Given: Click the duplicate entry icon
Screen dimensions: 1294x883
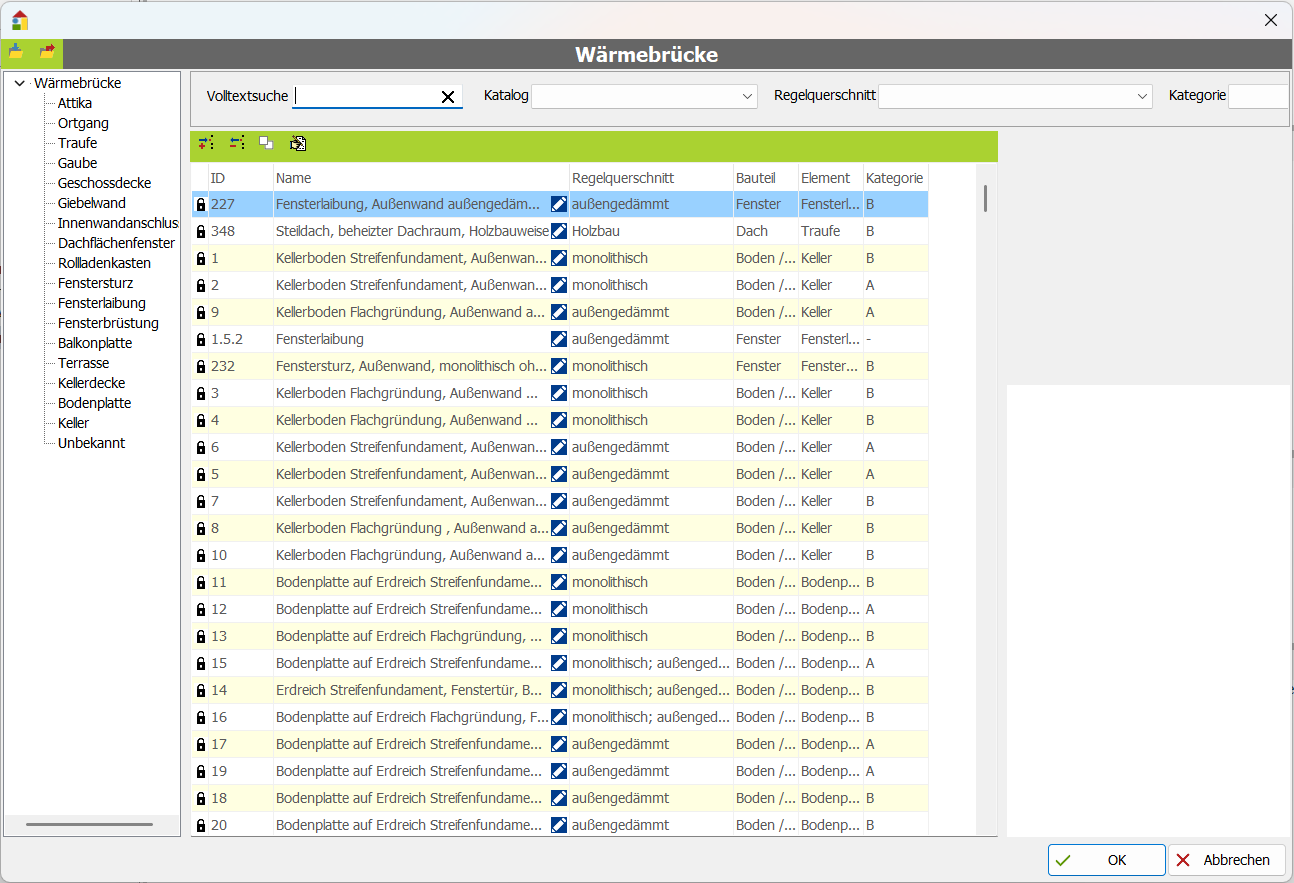Looking at the screenshot, I should point(266,144).
